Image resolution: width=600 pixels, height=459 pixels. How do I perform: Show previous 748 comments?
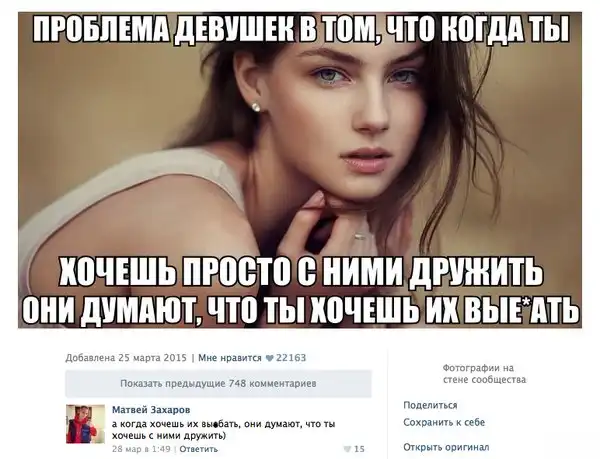[x=218, y=383]
